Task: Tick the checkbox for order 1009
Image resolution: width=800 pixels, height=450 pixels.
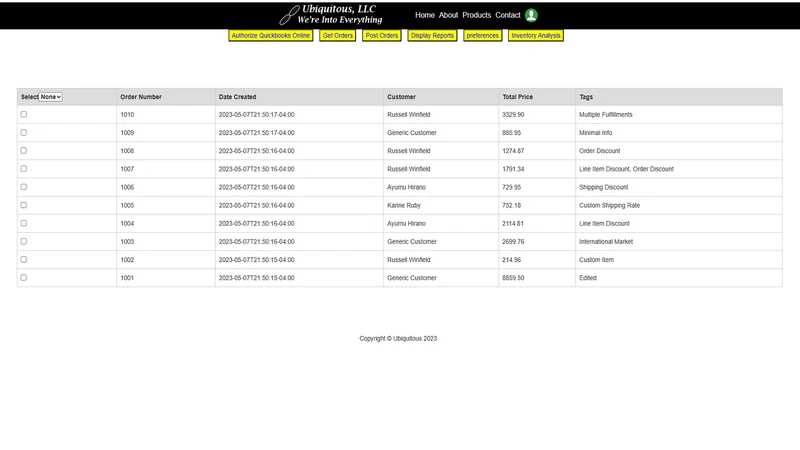Action: [x=23, y=133]
